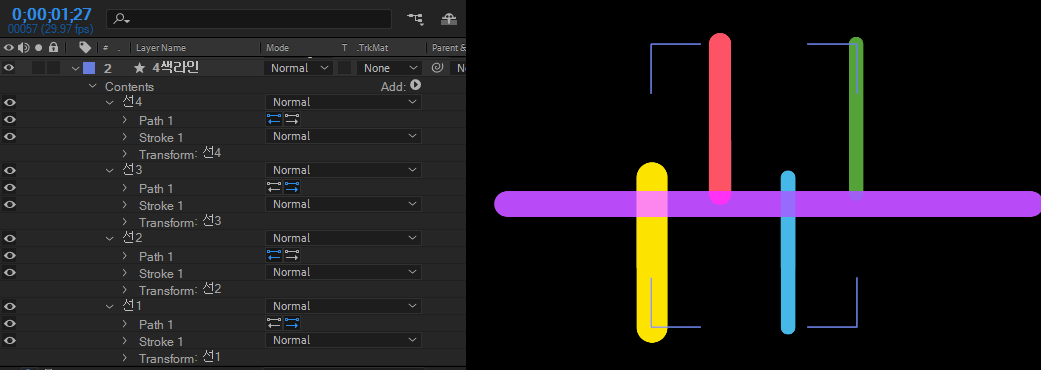Open the 선4 group blend mode dropdown
This screenshot has width=1041, height=370.
[343, 102]
